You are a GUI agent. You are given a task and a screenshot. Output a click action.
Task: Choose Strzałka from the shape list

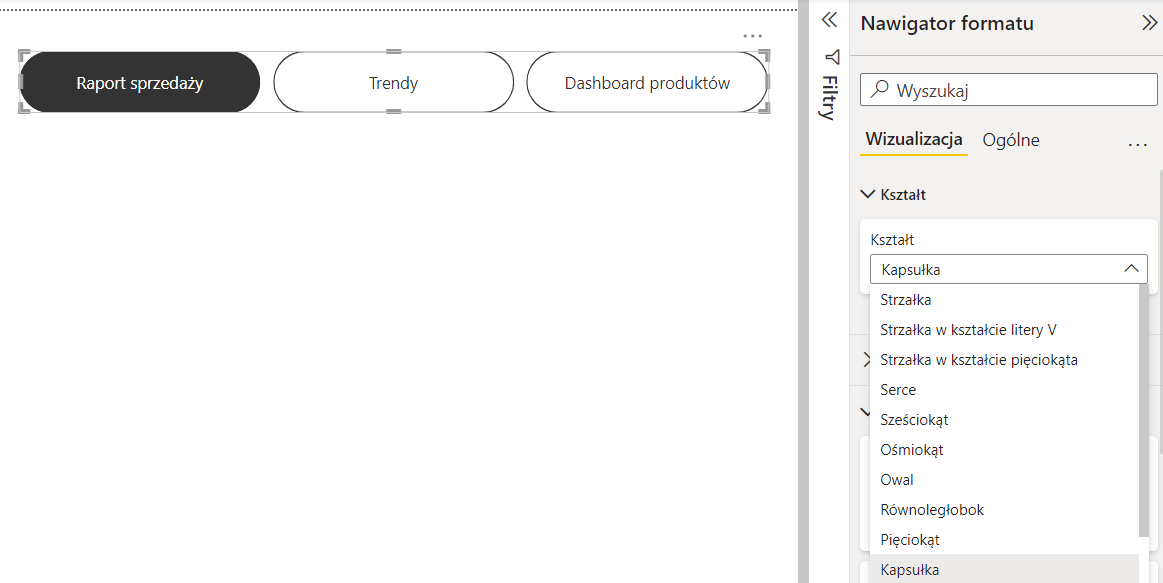coord(1004,300)
